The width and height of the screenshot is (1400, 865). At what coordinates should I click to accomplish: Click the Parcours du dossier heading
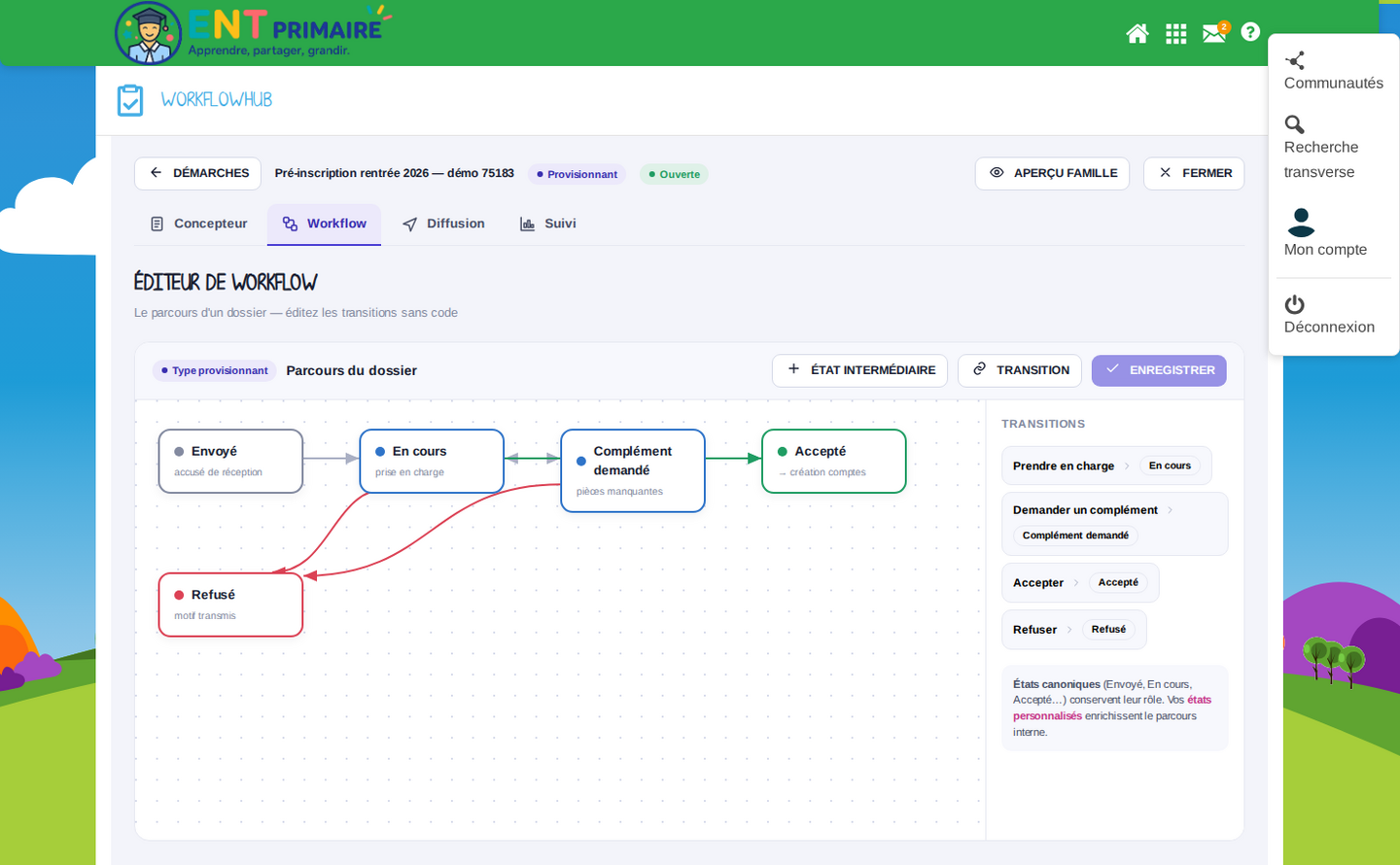coord(352,370)
